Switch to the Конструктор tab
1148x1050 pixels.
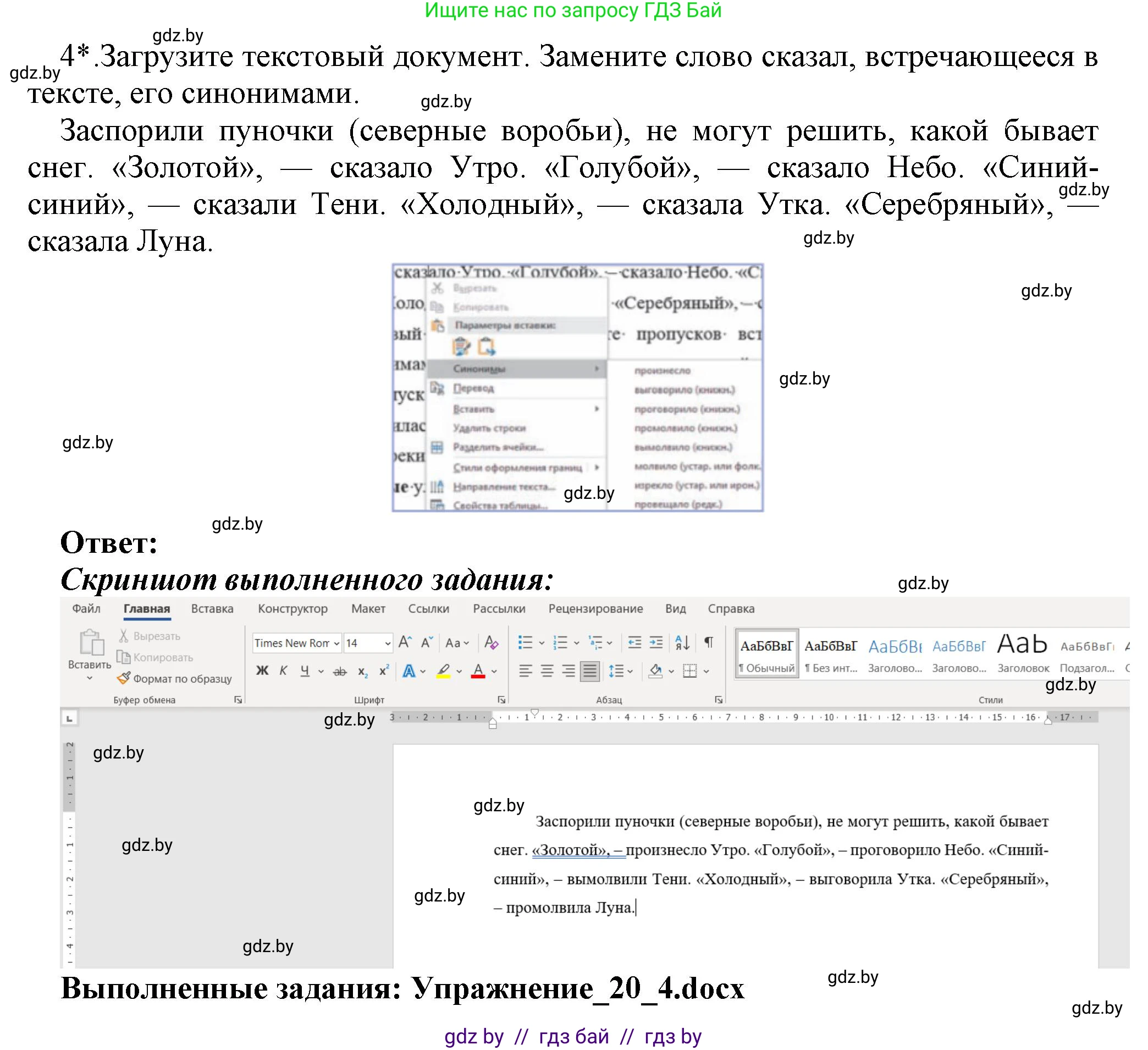[292, 608]
